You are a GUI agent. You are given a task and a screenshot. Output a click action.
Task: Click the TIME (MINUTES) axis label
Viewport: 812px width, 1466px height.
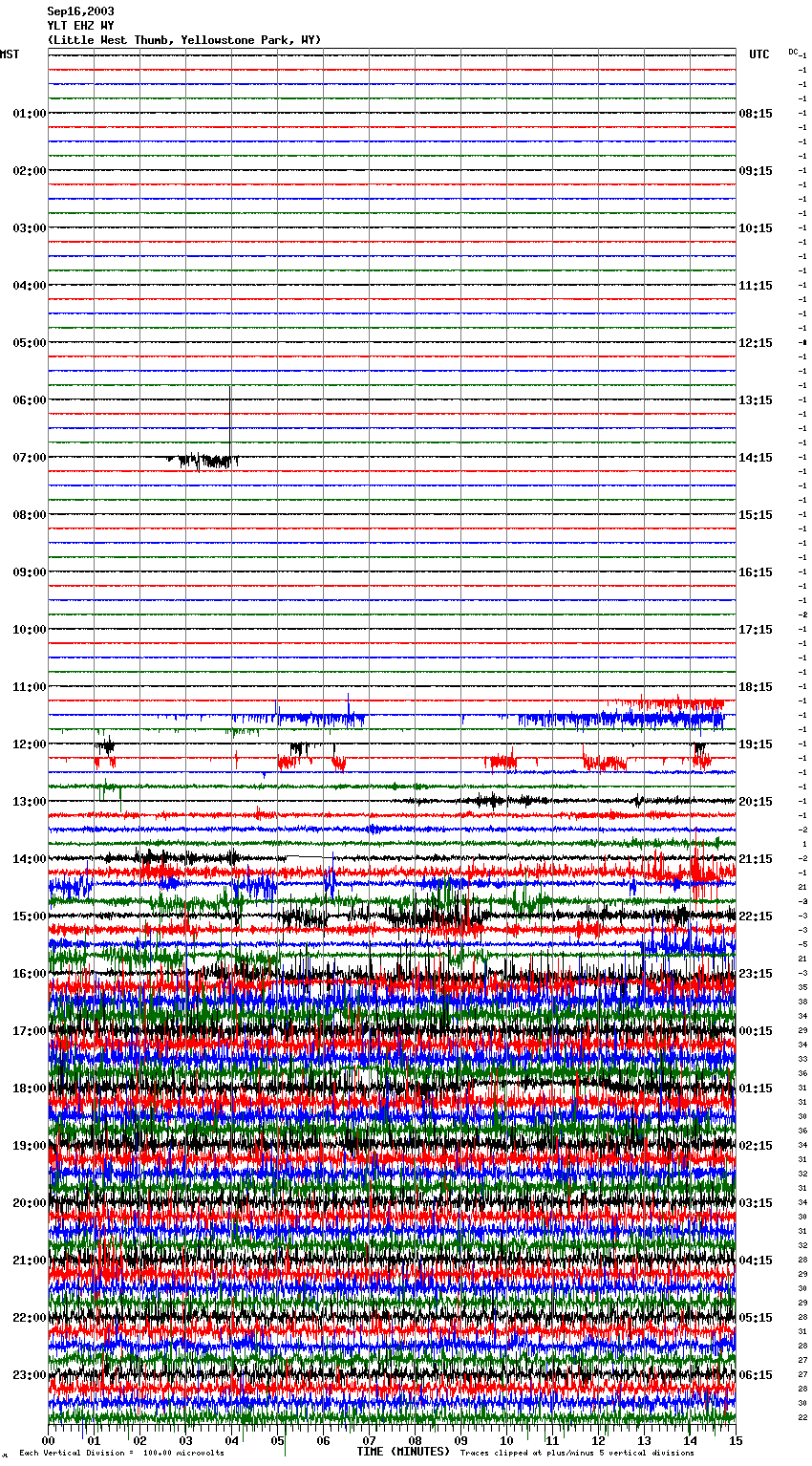point(403,1452)
